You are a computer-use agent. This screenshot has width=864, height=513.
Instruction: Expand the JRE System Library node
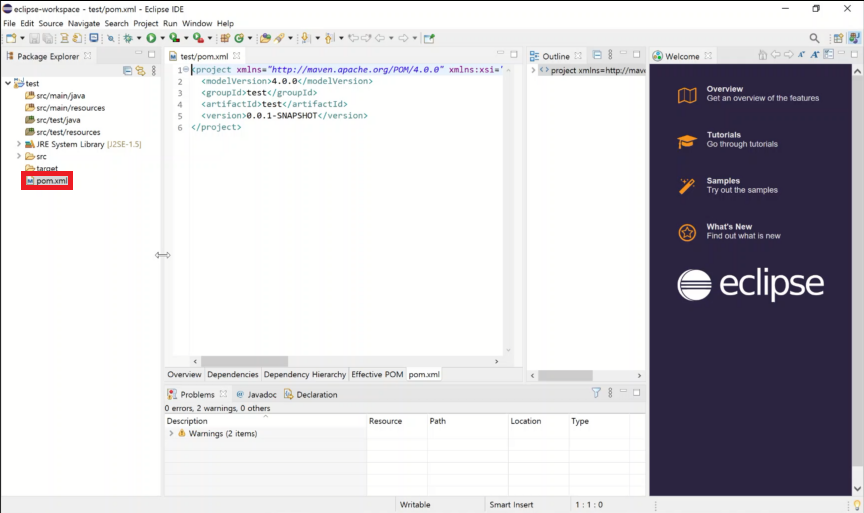tap(19, 144)
